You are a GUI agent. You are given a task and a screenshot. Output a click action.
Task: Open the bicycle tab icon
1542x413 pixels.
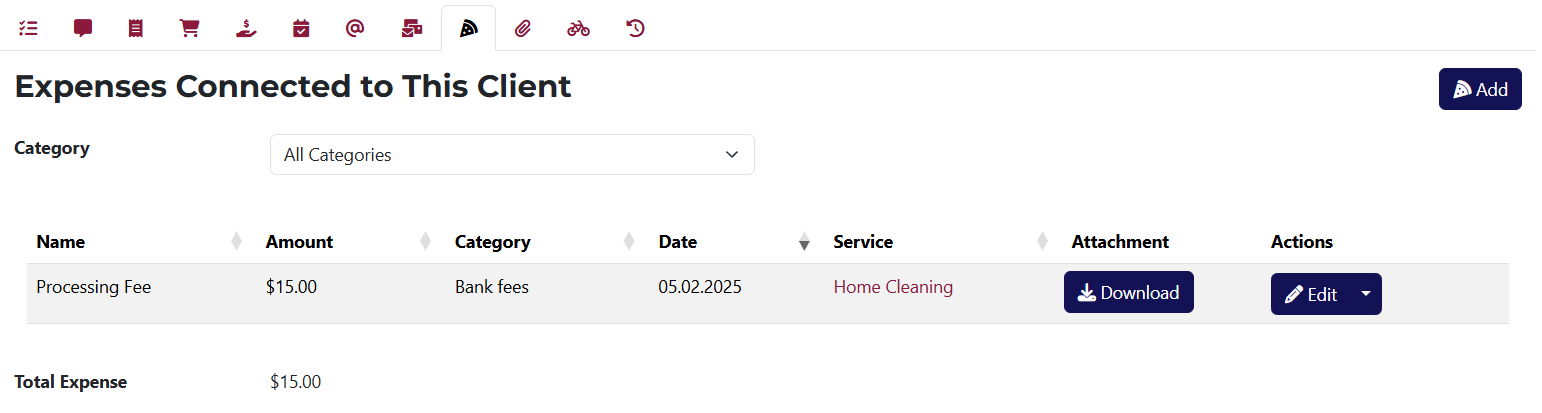[x=578, y=28]
